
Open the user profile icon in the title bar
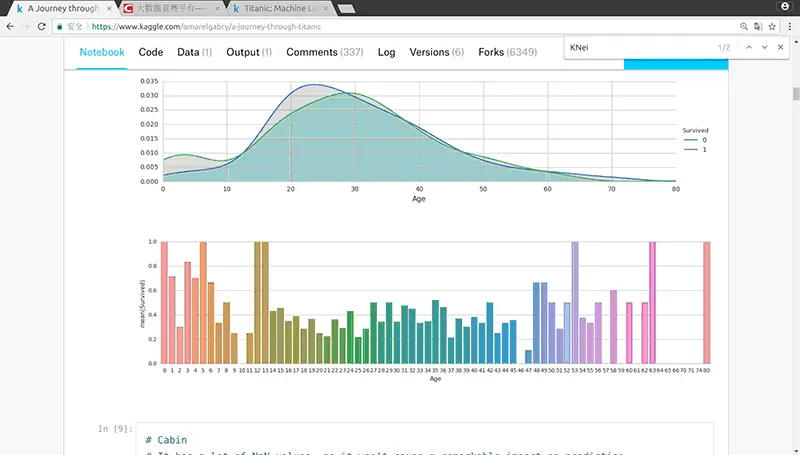[x=785, y=6]
